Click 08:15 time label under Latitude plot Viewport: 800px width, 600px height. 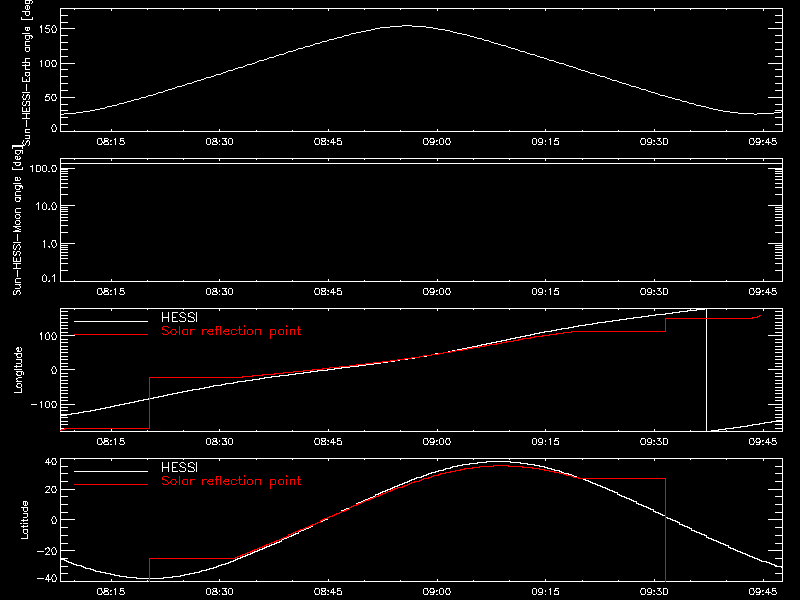[x=111, y=591]
